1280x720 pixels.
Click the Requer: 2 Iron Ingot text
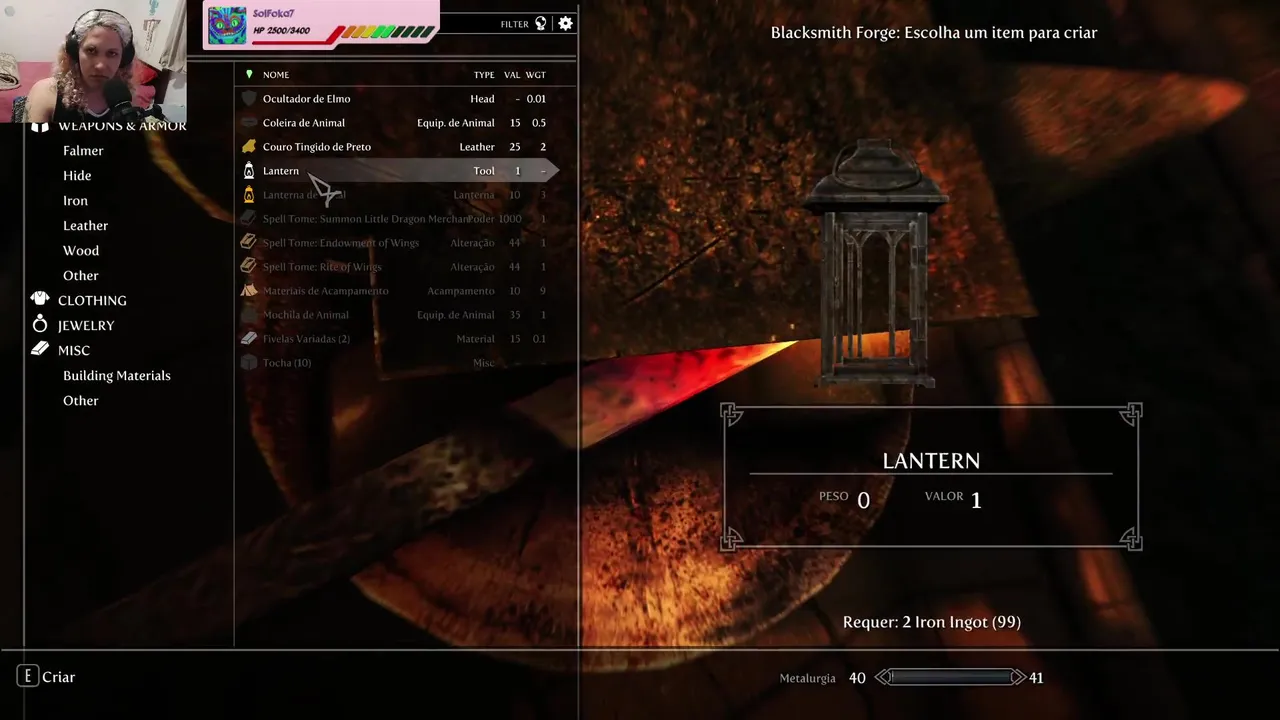click(x=931, y=622)
